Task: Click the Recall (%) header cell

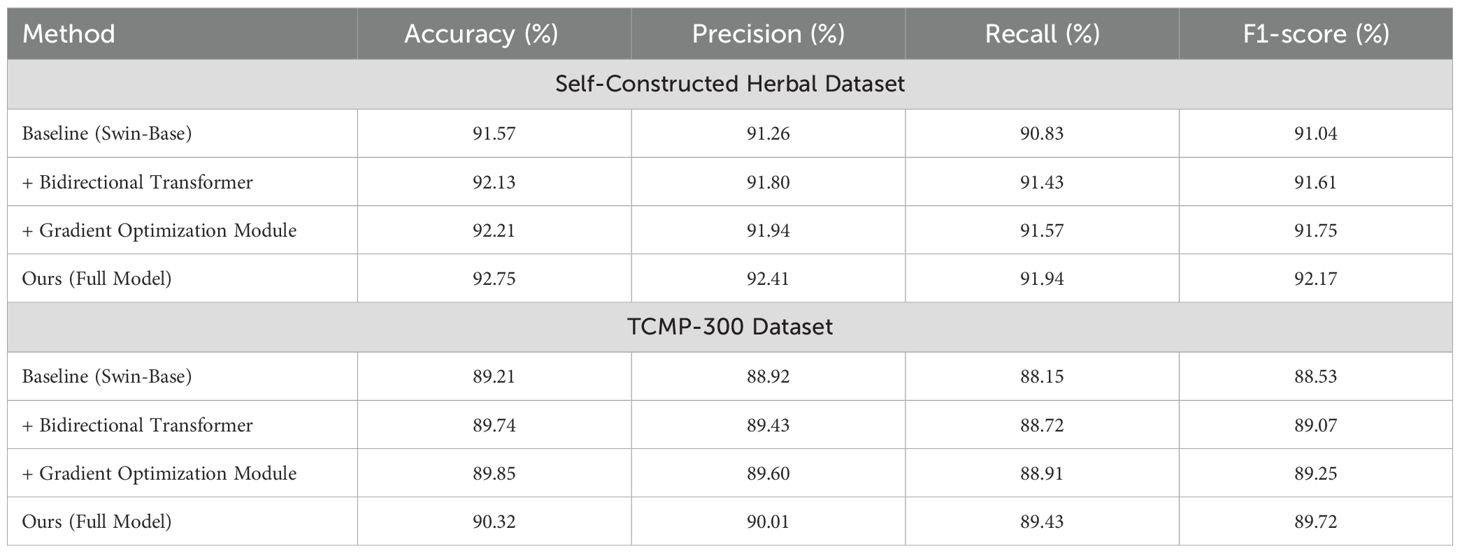Action: [x=1042, y=34]
